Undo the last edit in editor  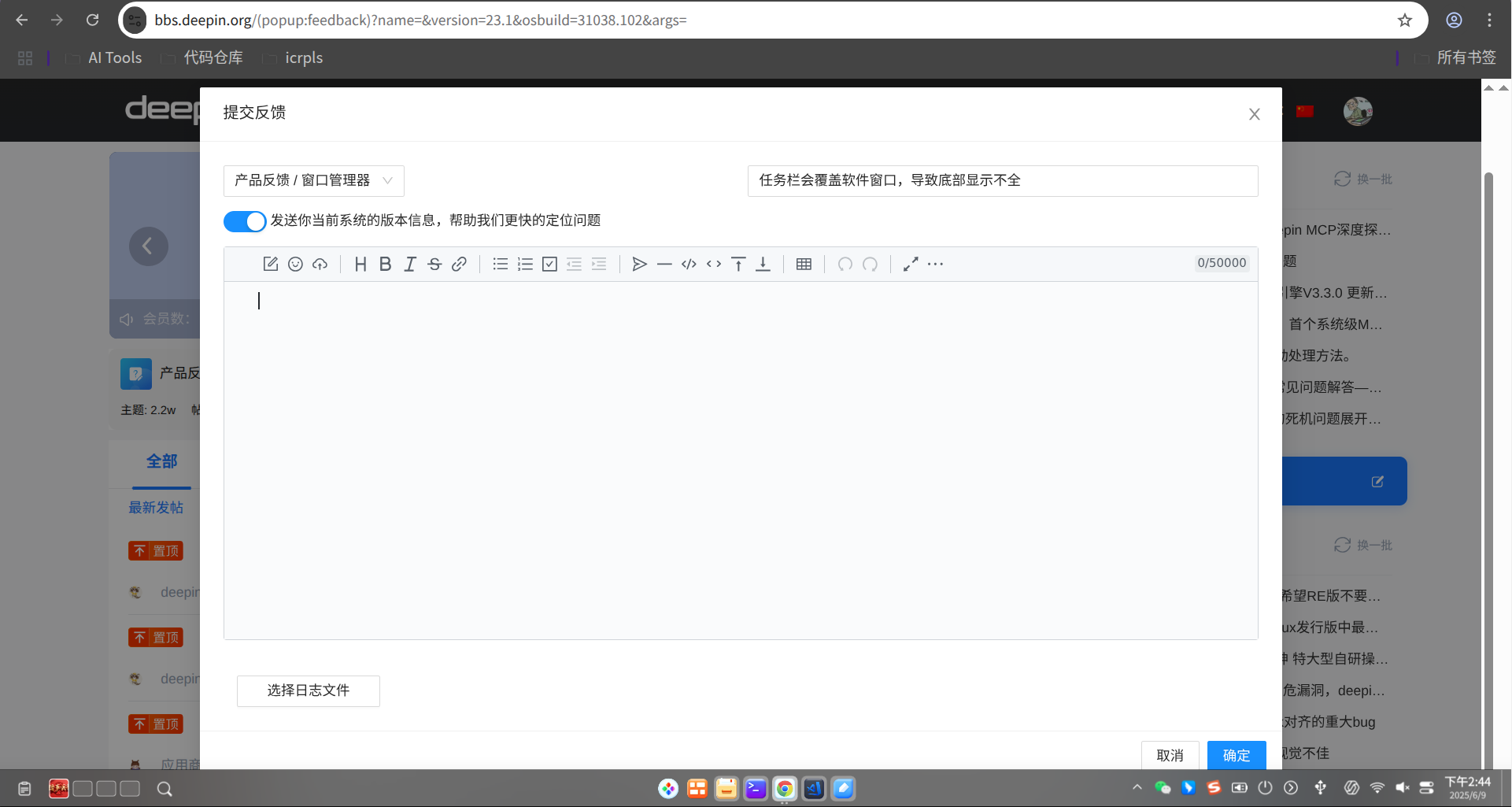pos(845,265)
